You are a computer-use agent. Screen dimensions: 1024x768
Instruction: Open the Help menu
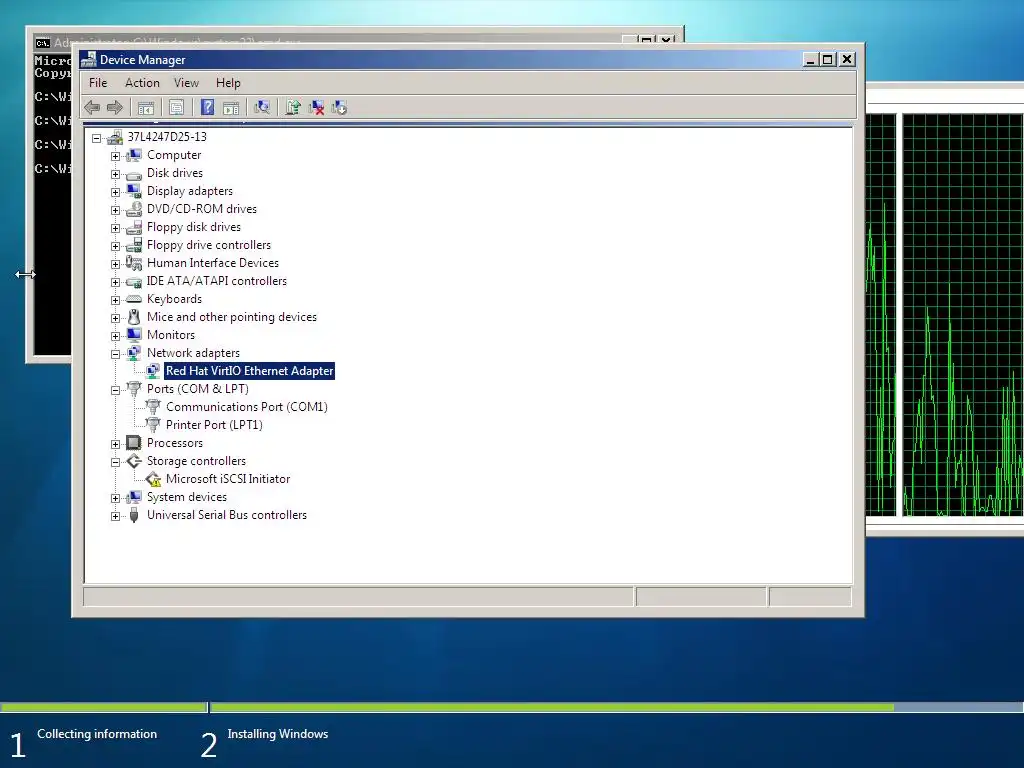(x=228, y=83)
